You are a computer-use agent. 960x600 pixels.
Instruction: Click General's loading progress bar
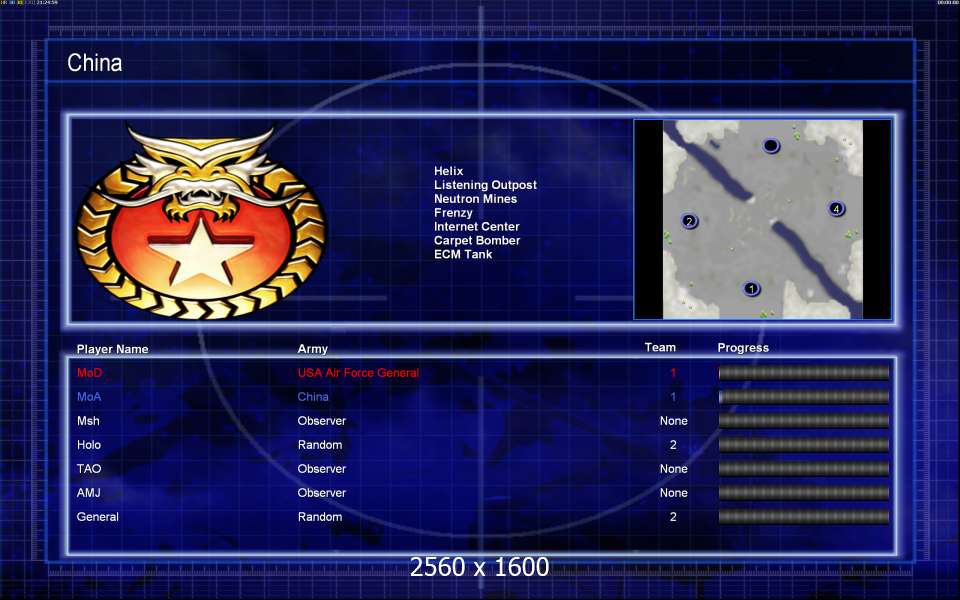pos(804,517)
